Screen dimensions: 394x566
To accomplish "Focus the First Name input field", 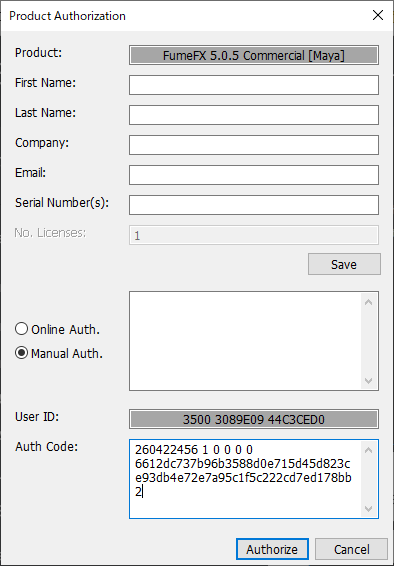I will 254,85.
